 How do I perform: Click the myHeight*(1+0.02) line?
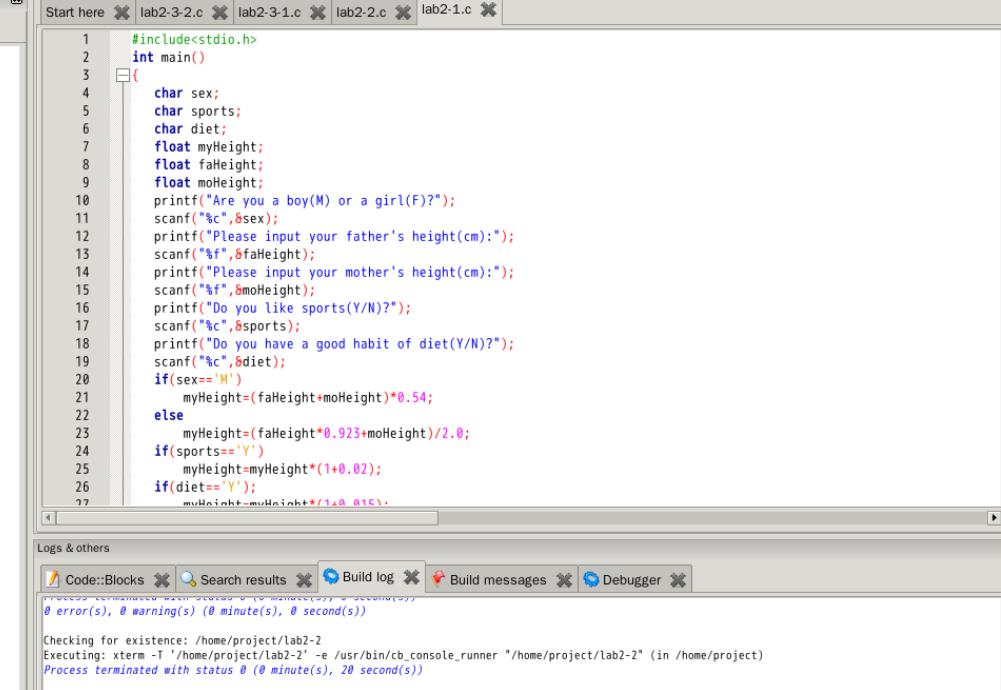(282, 469)
